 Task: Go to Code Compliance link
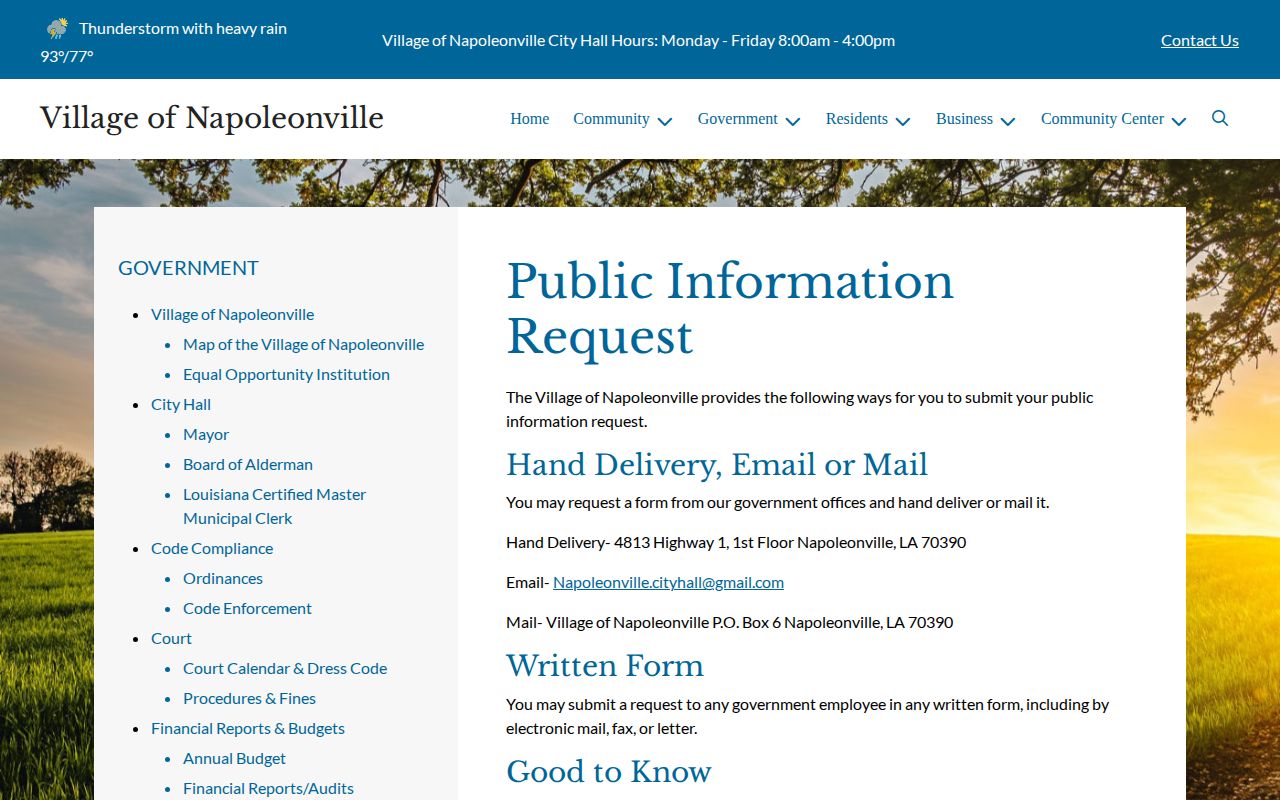pyautogui.click(x=212, y=548)
